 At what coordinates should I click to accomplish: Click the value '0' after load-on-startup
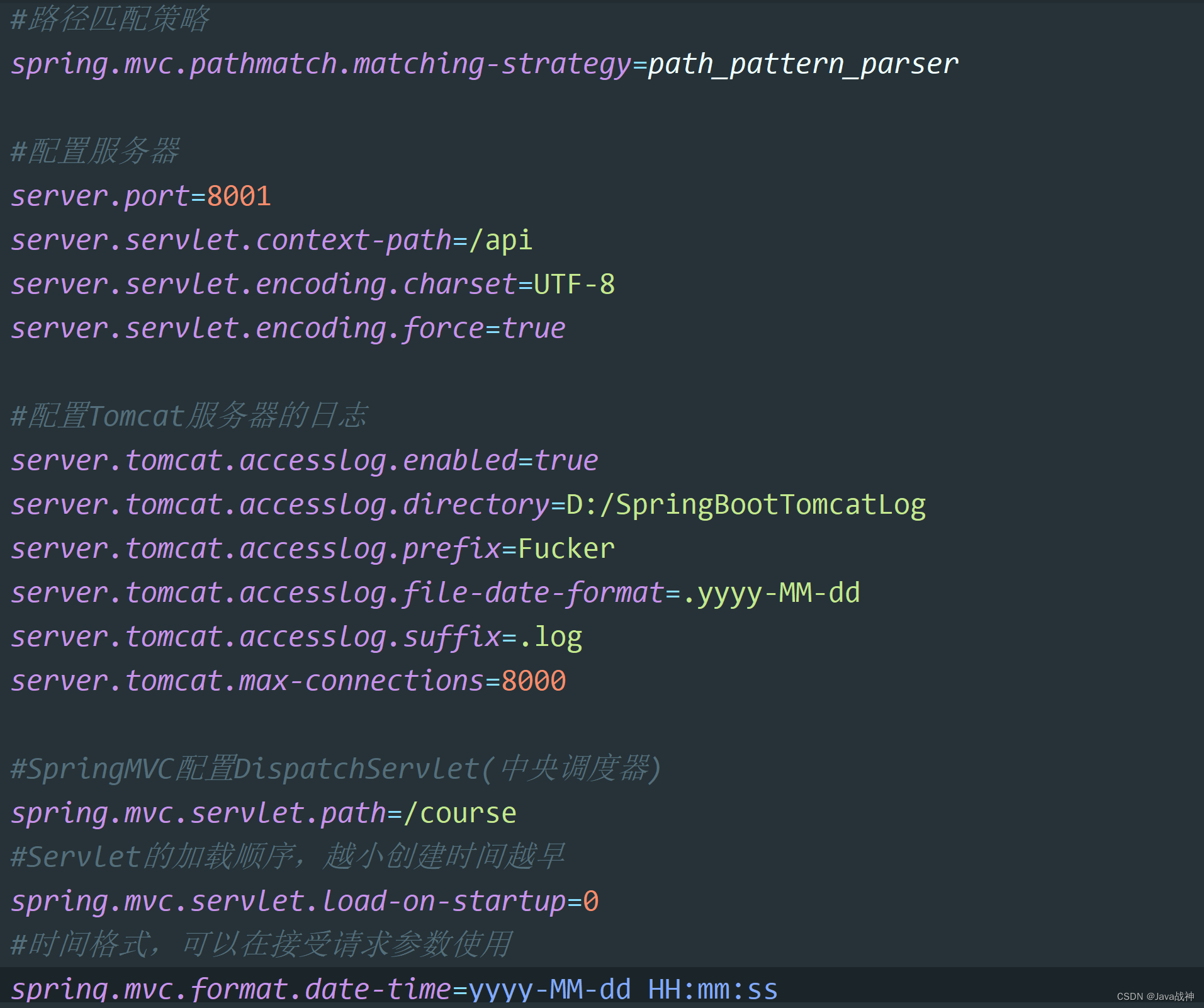click(x=591, y=902)
